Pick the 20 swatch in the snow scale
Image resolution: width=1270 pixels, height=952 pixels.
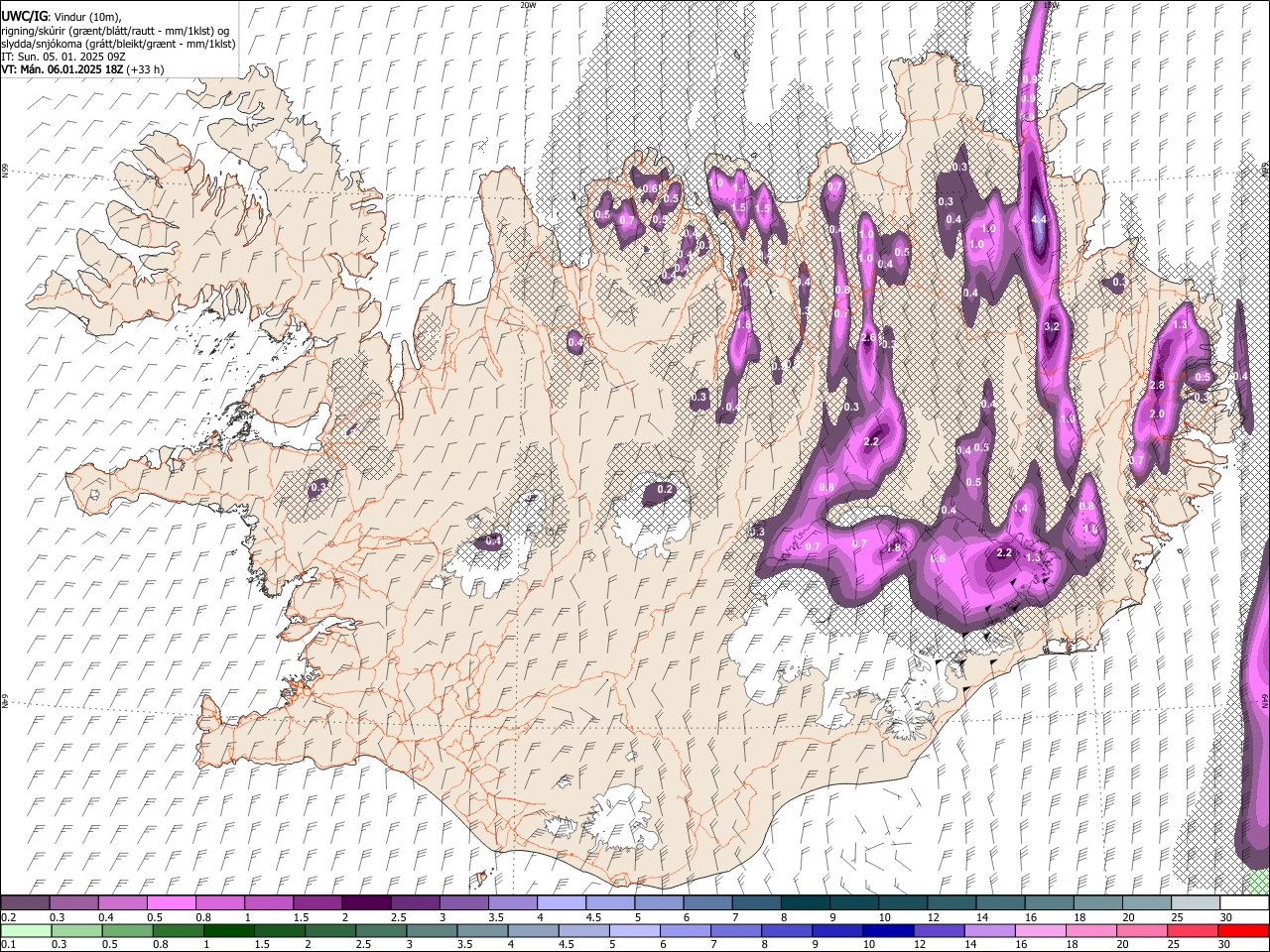coord(1146,903)
